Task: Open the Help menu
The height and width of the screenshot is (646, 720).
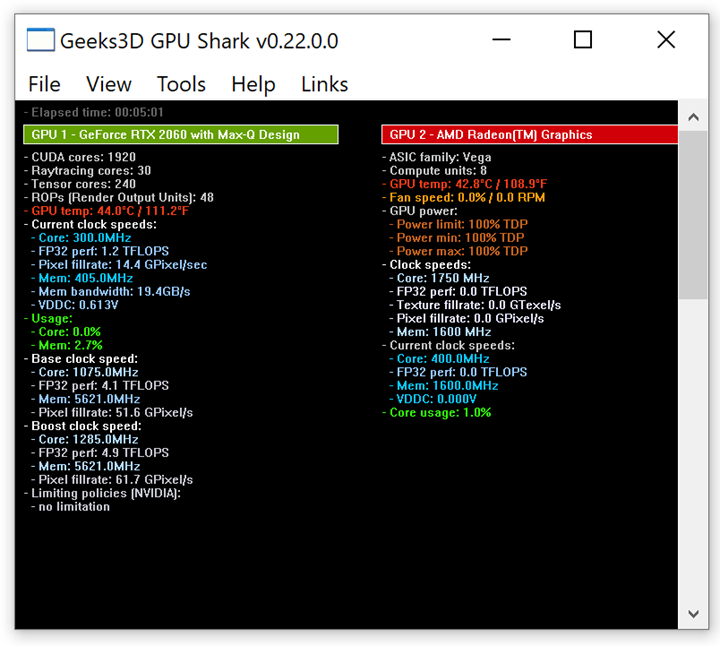Action: click(x=253, y=84)
